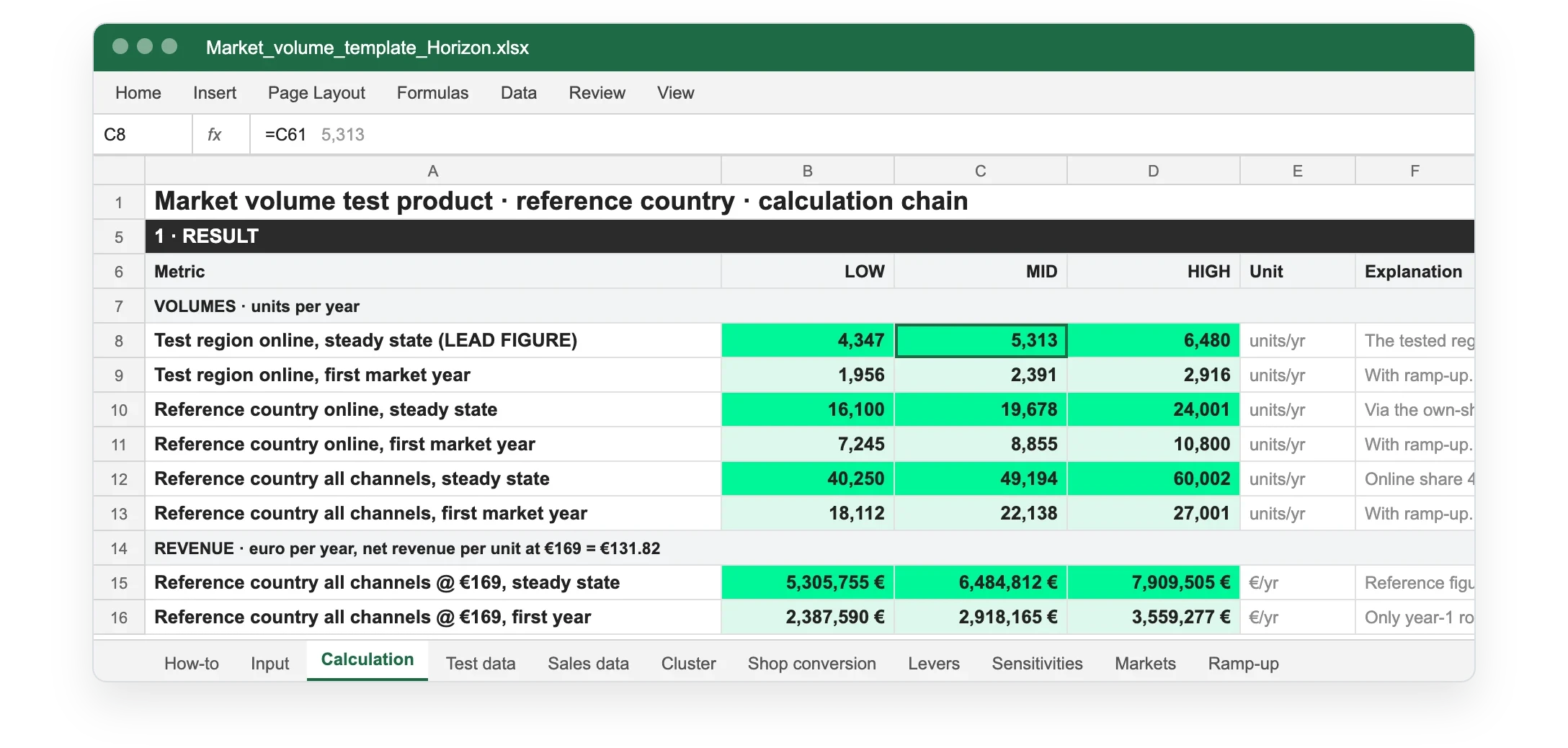This screenshot has width=1568, height=748.
Task: Click the cell showing 60,002
Action: (x=1154, y=479)
